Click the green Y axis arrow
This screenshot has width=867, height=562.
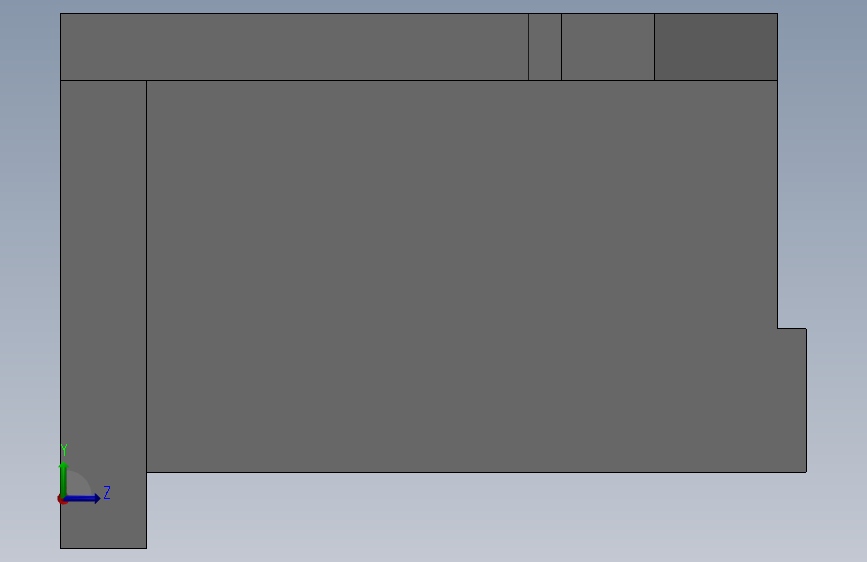pyautogui.click(x=64, y=479)
